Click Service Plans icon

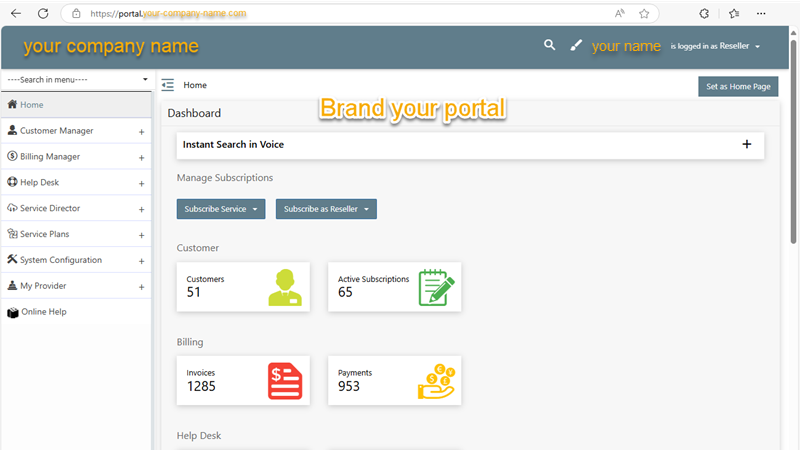12,233
